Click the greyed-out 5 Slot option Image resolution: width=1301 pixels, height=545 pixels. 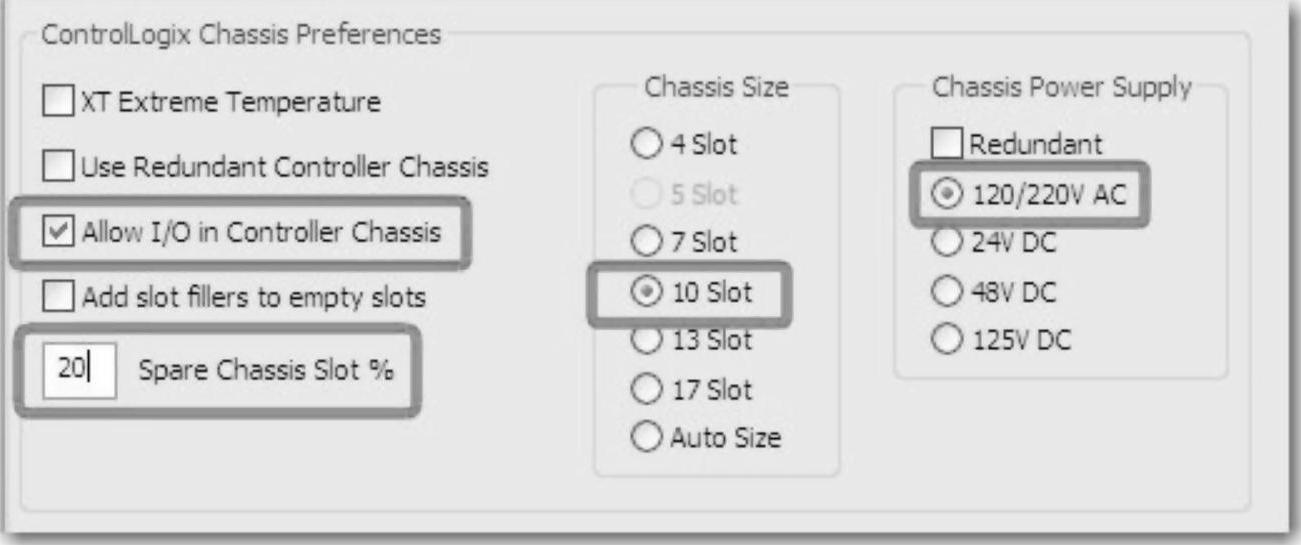coord(643,194)
